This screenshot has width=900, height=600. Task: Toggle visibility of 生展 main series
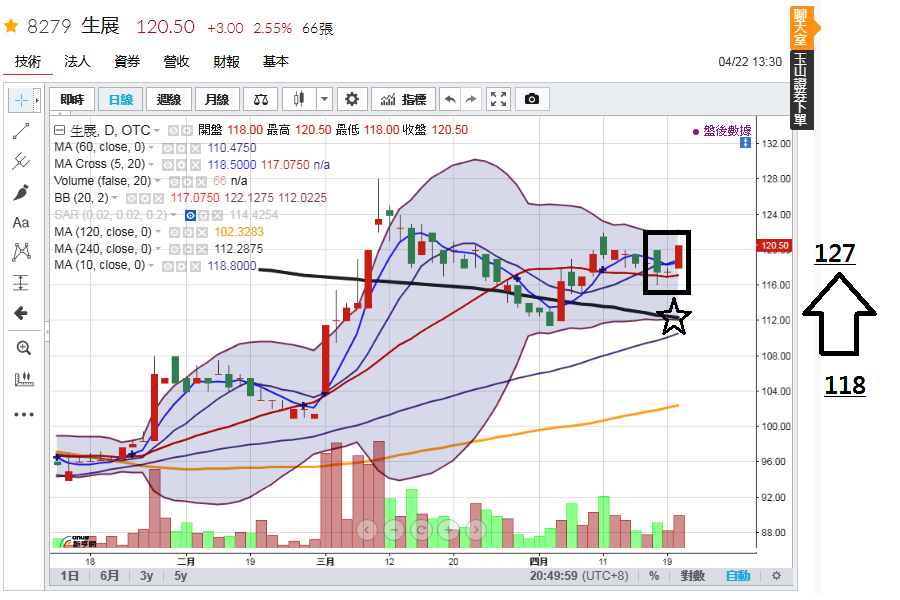(174, 131)
